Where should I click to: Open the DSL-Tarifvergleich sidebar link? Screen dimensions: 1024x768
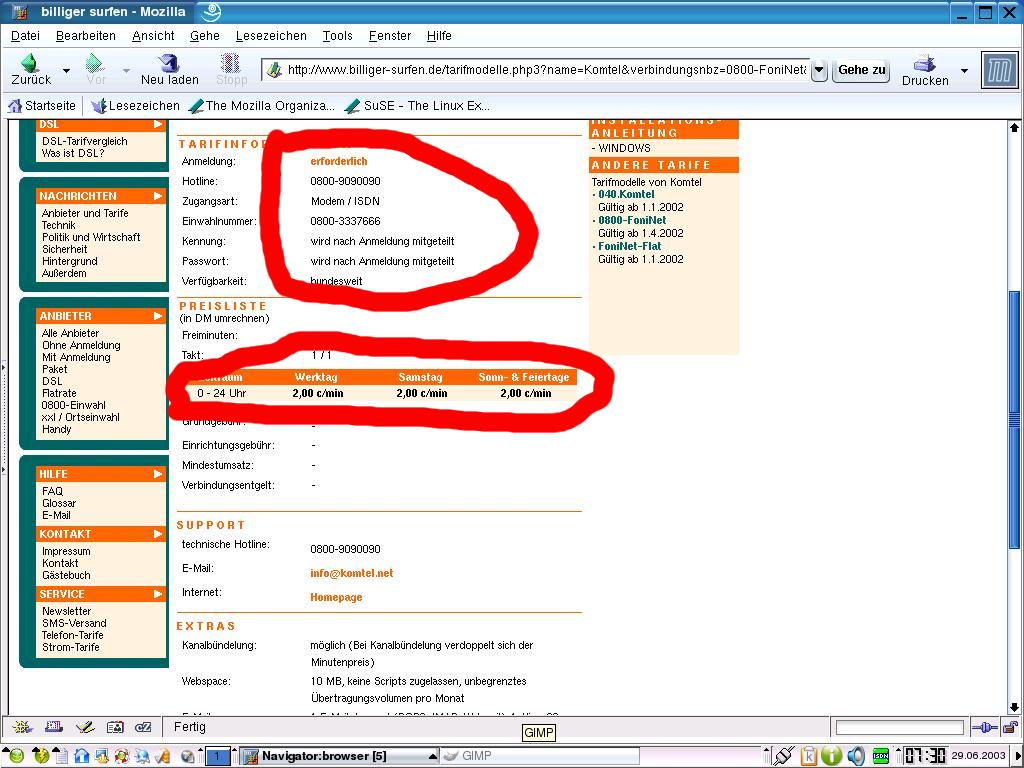[x=85, y=141]
